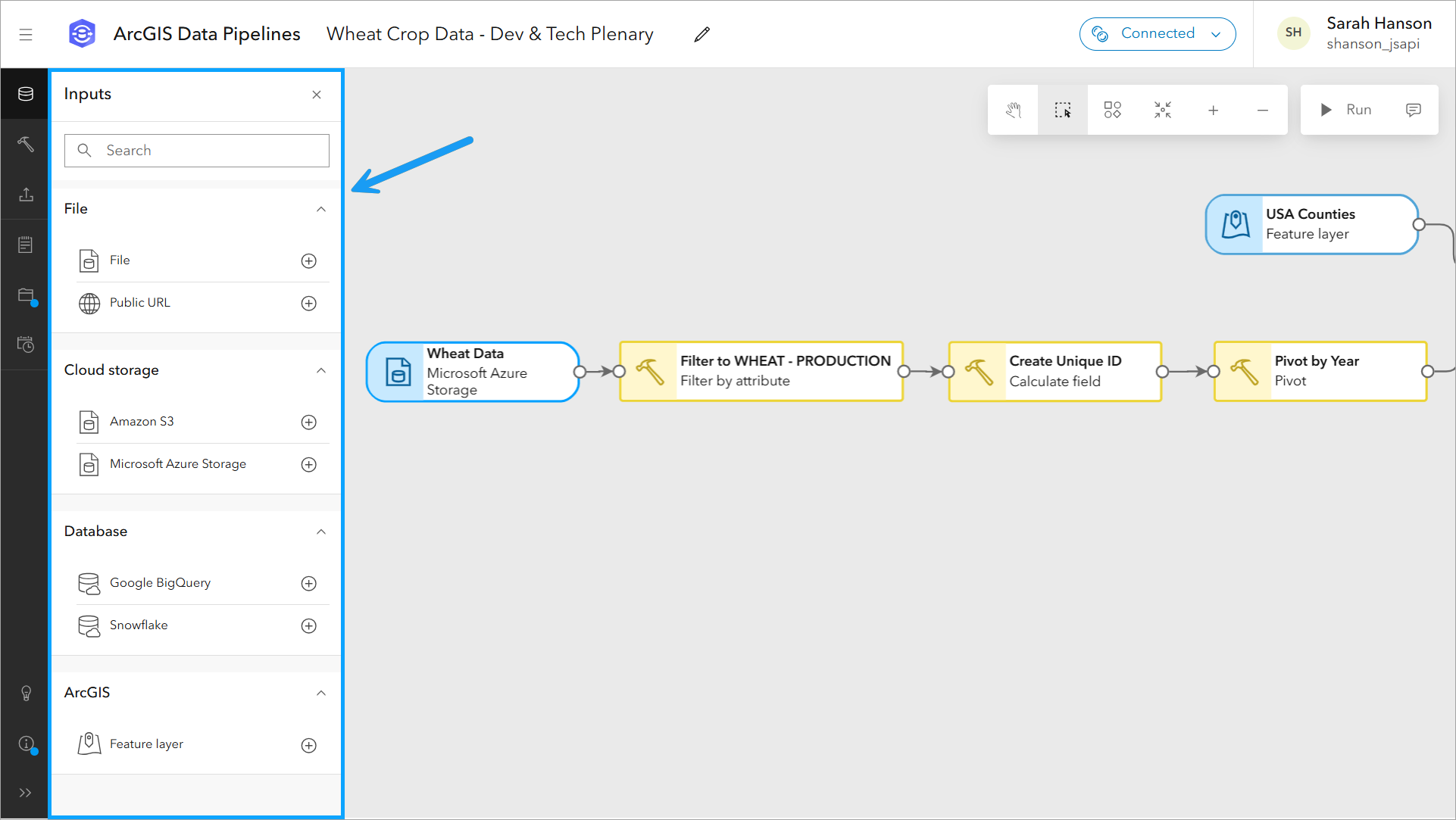Zoom to fit the pipeline diagram

tap(1162, 110)
